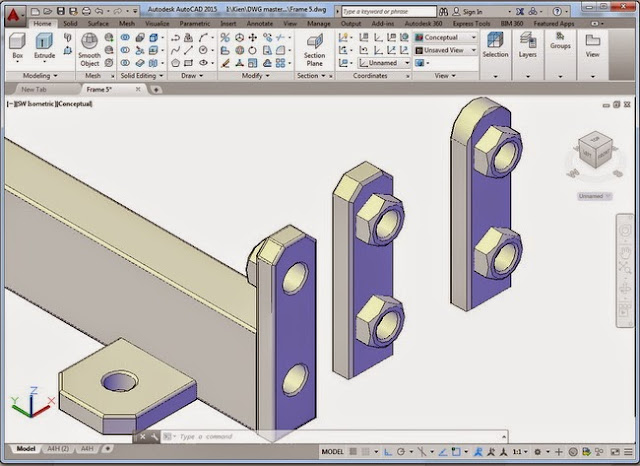Expand the Solid Editing panel

(x=141, y=75)
